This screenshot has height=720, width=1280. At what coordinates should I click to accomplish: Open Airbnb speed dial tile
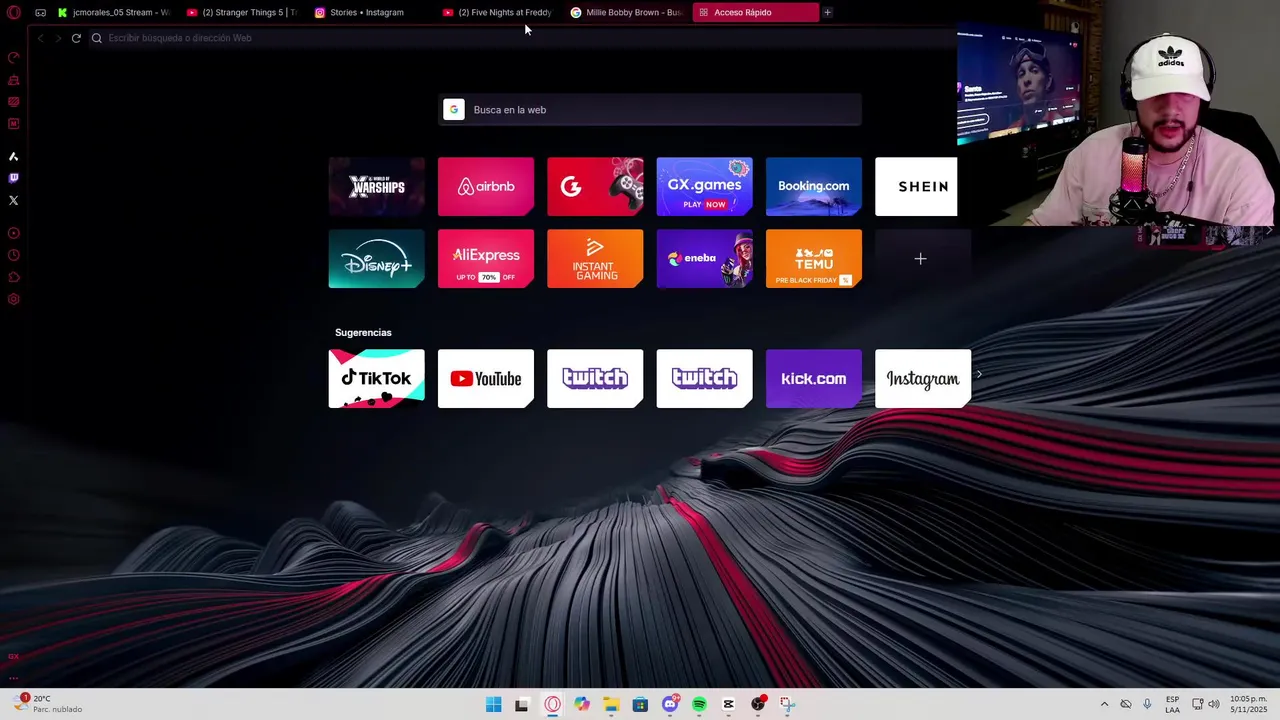point(486,186)
